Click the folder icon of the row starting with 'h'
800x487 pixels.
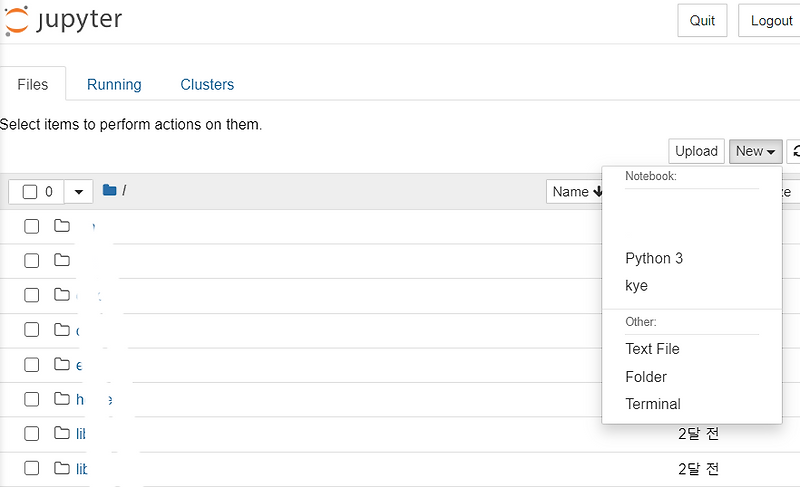point(62,399)
